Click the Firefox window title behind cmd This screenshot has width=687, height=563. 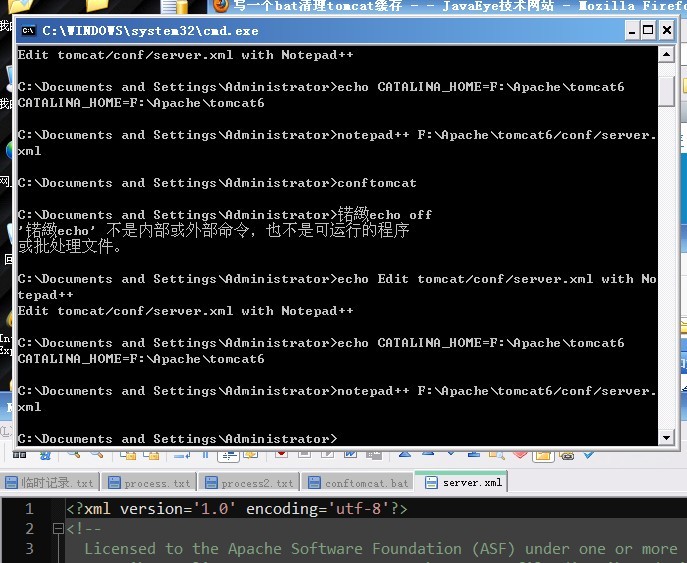[459, 6]
